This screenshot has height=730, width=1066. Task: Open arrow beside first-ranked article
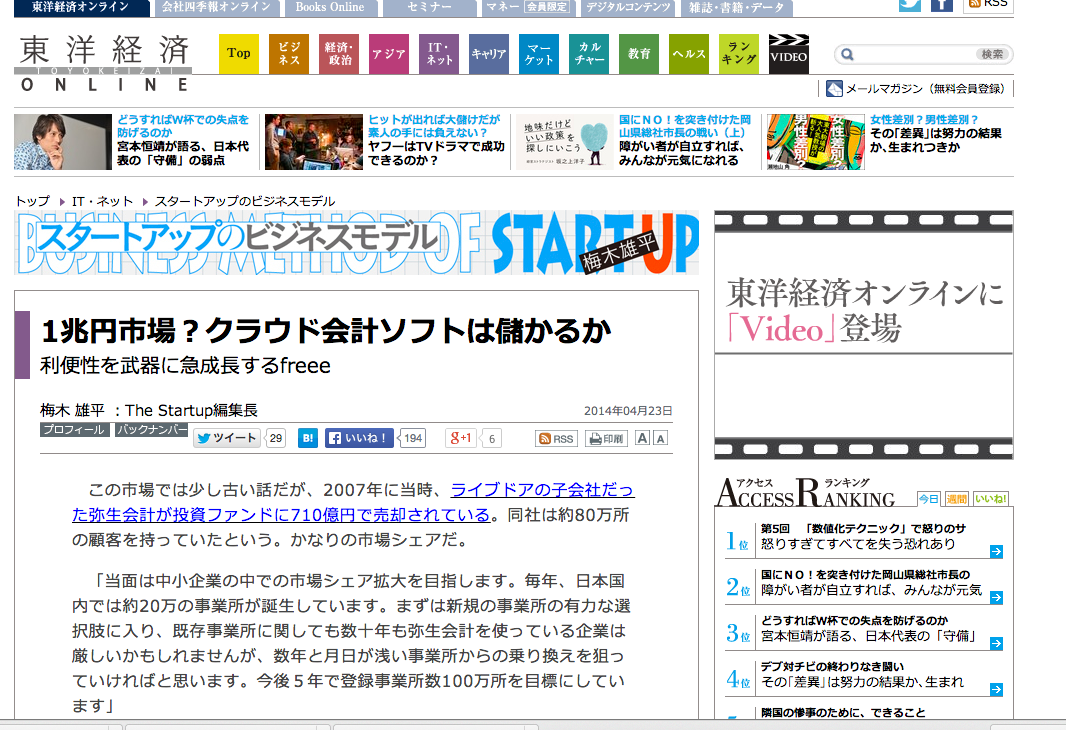996,551
